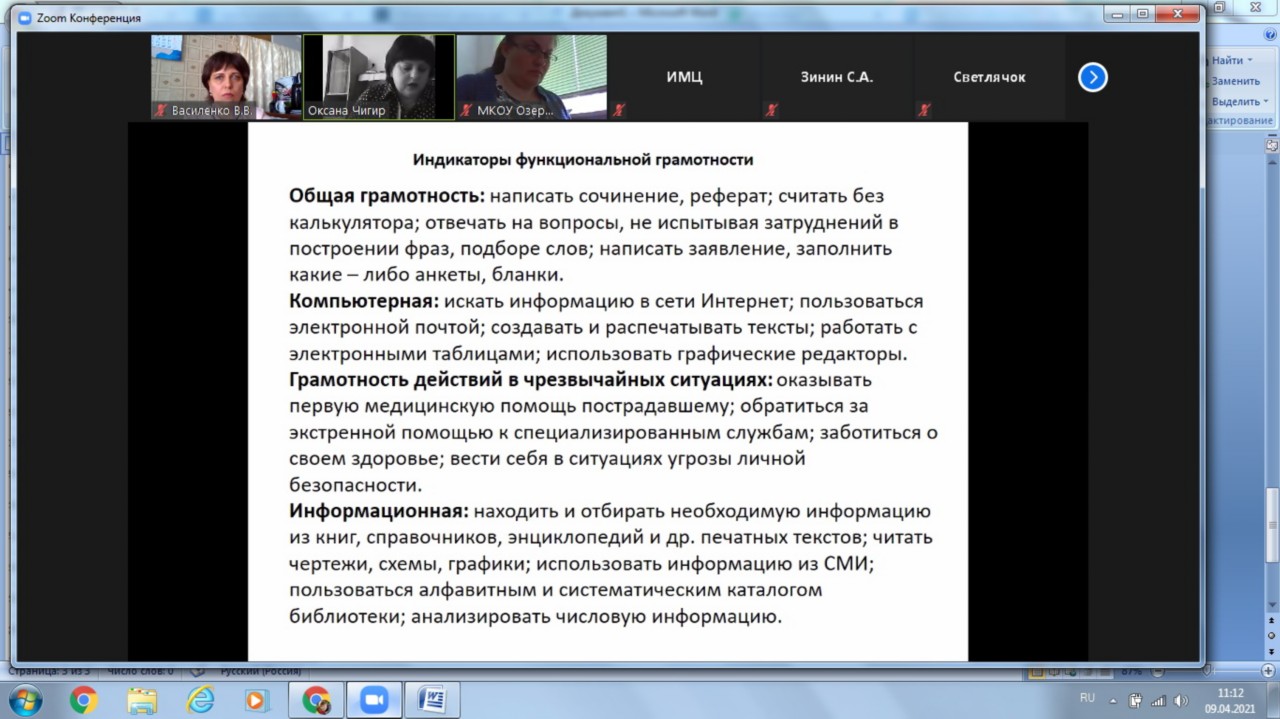Select the Зинин С.А. participant tile
Screen dimensions: 1280x719
pos(836,77)
